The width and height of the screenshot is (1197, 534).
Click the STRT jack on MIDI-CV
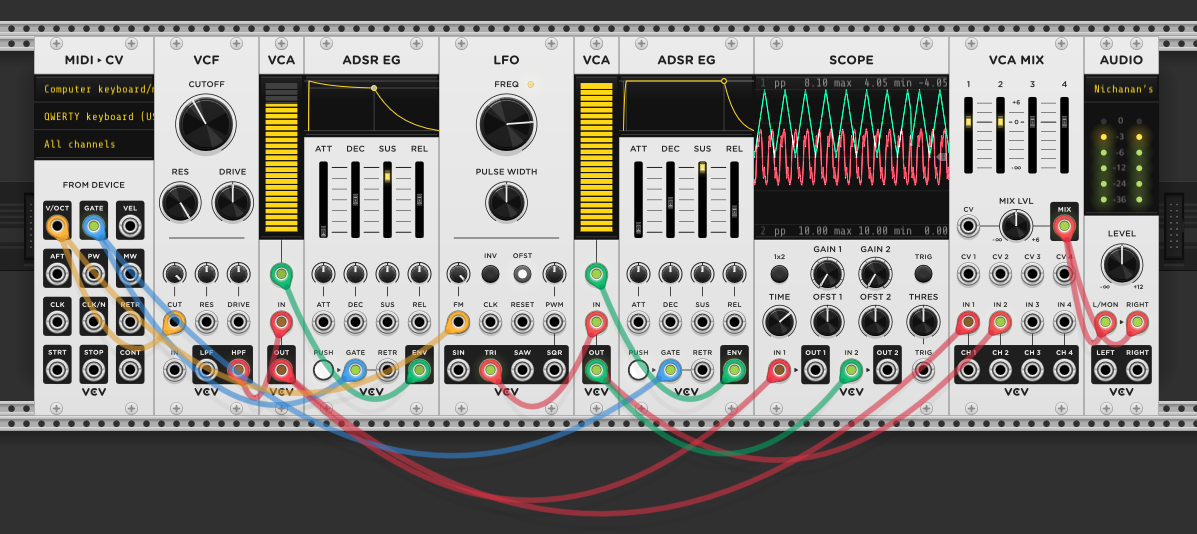click(57, 370)
